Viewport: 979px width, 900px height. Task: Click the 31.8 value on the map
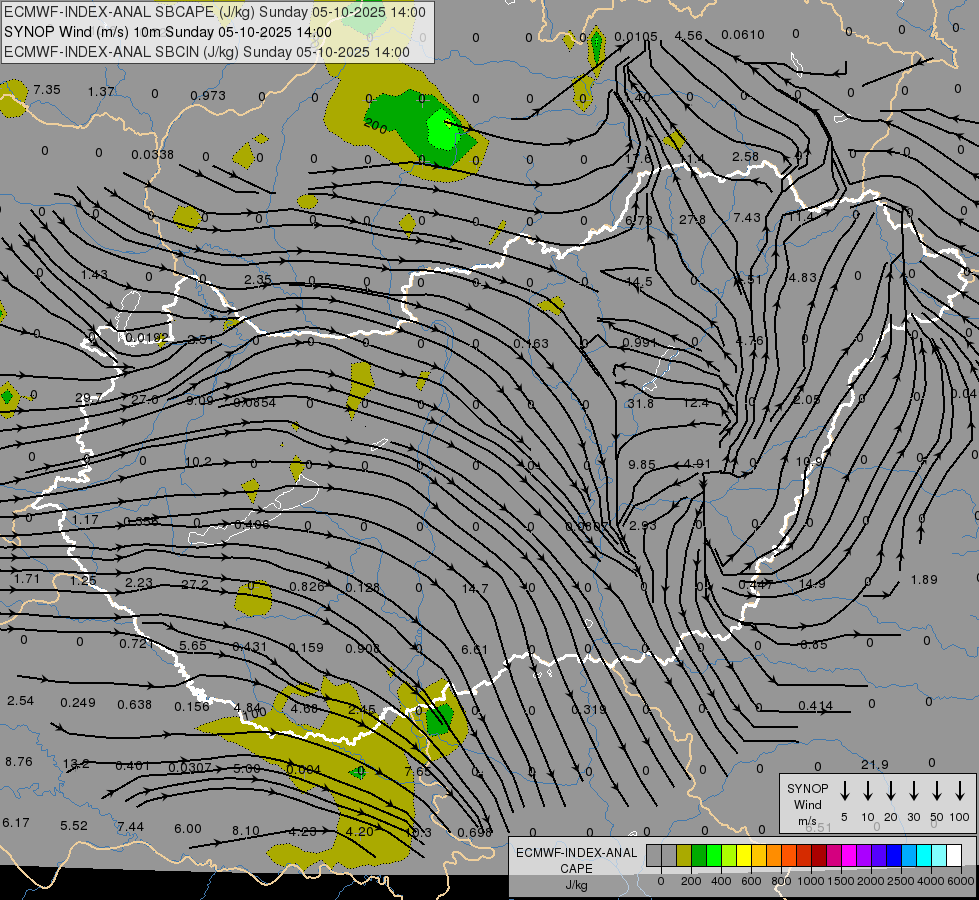click(640, 404)
